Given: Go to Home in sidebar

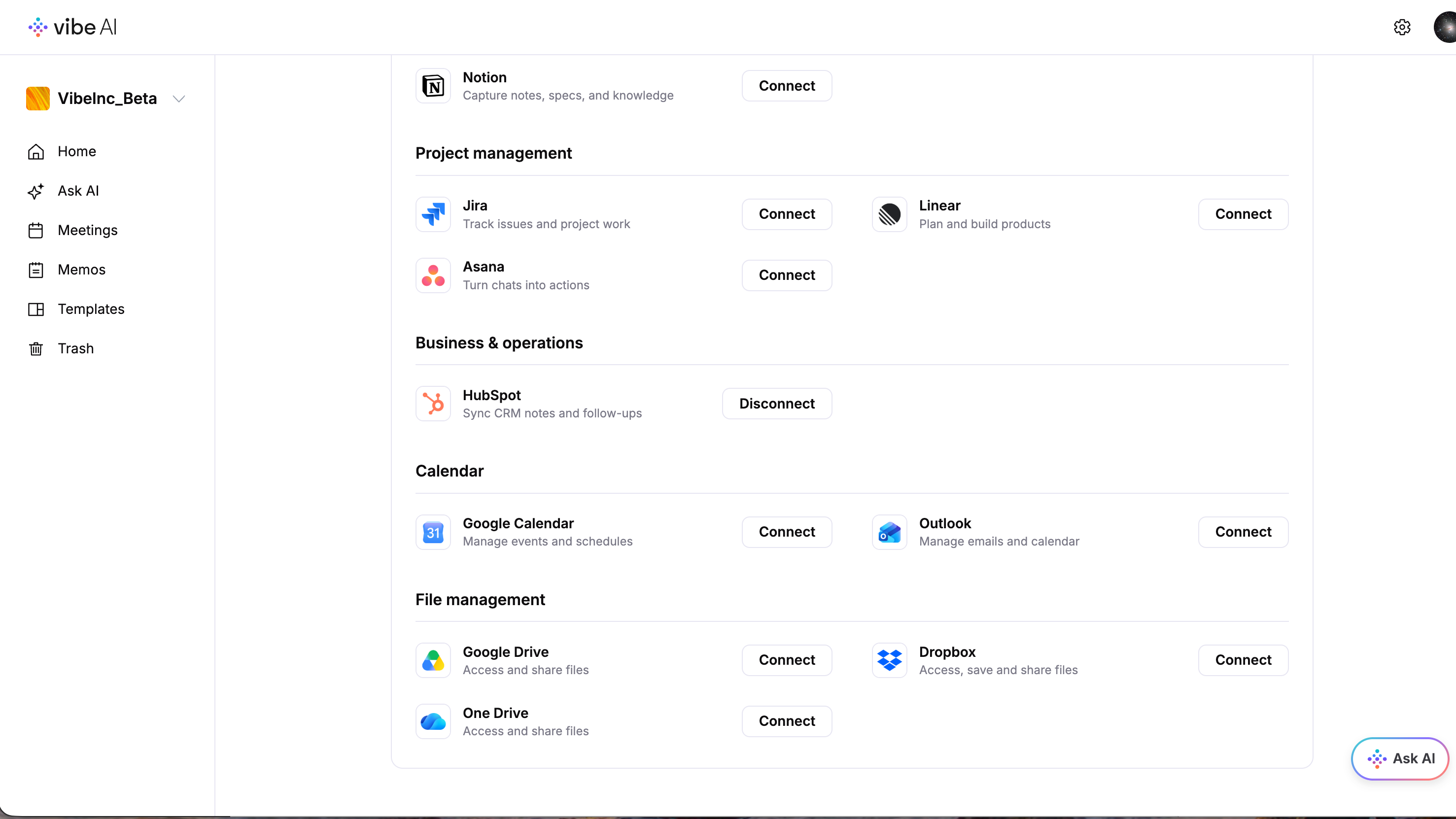Looking at the screenshot, I should pos(62,151).
